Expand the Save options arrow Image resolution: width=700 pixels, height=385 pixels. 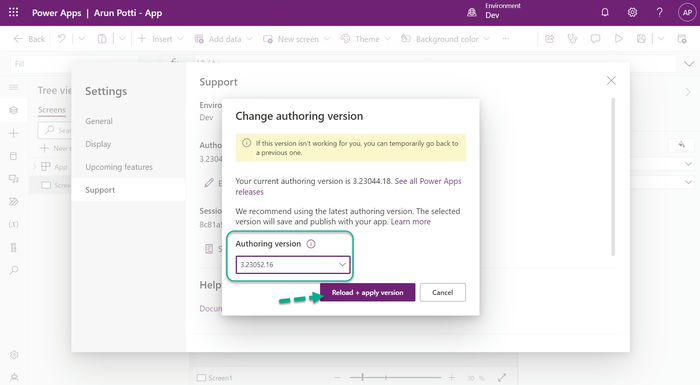tap(661, 39)
